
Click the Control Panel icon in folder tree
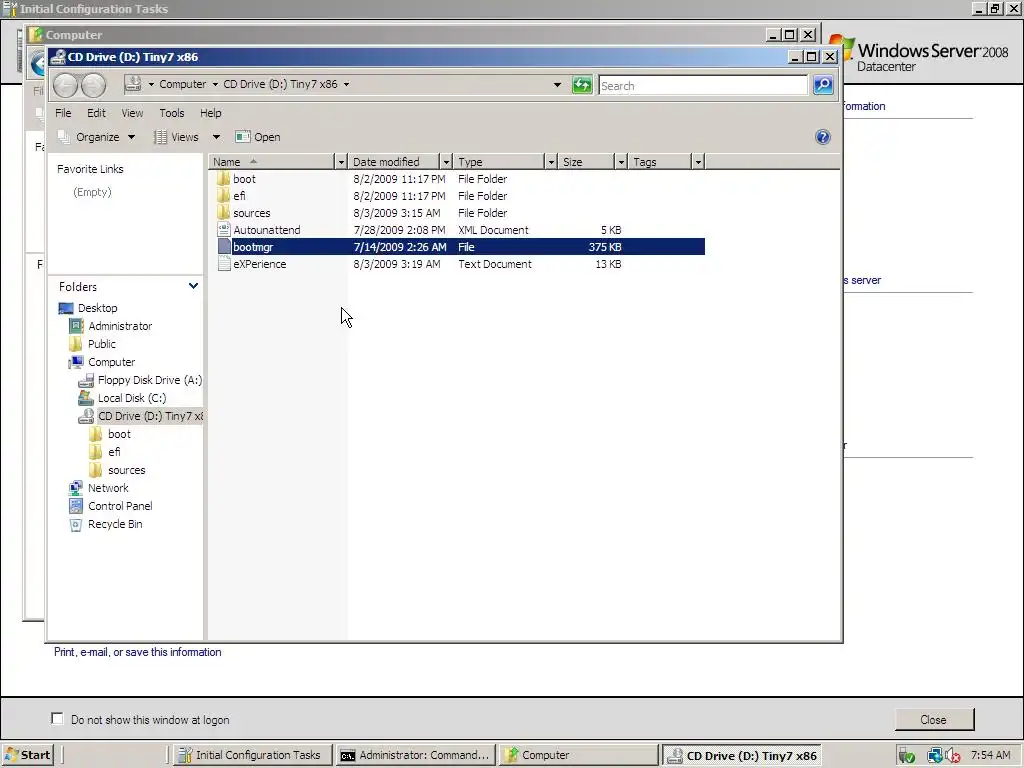point(76,506)
